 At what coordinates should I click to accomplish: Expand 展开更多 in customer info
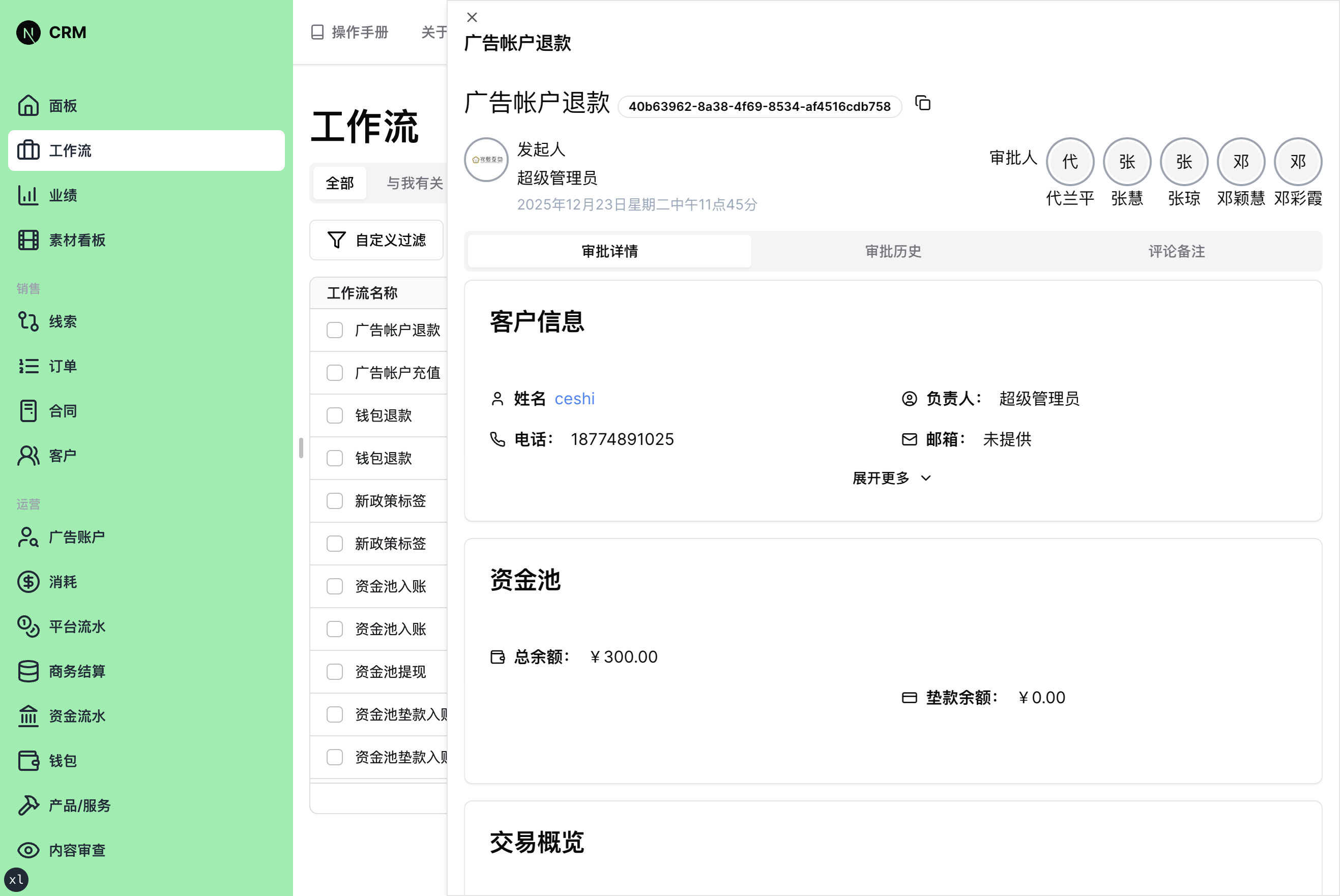coord(891,477)
